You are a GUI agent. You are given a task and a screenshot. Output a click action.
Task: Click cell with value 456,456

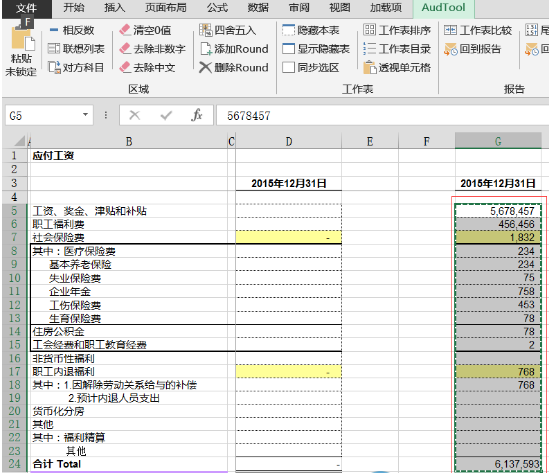[498, 224]
